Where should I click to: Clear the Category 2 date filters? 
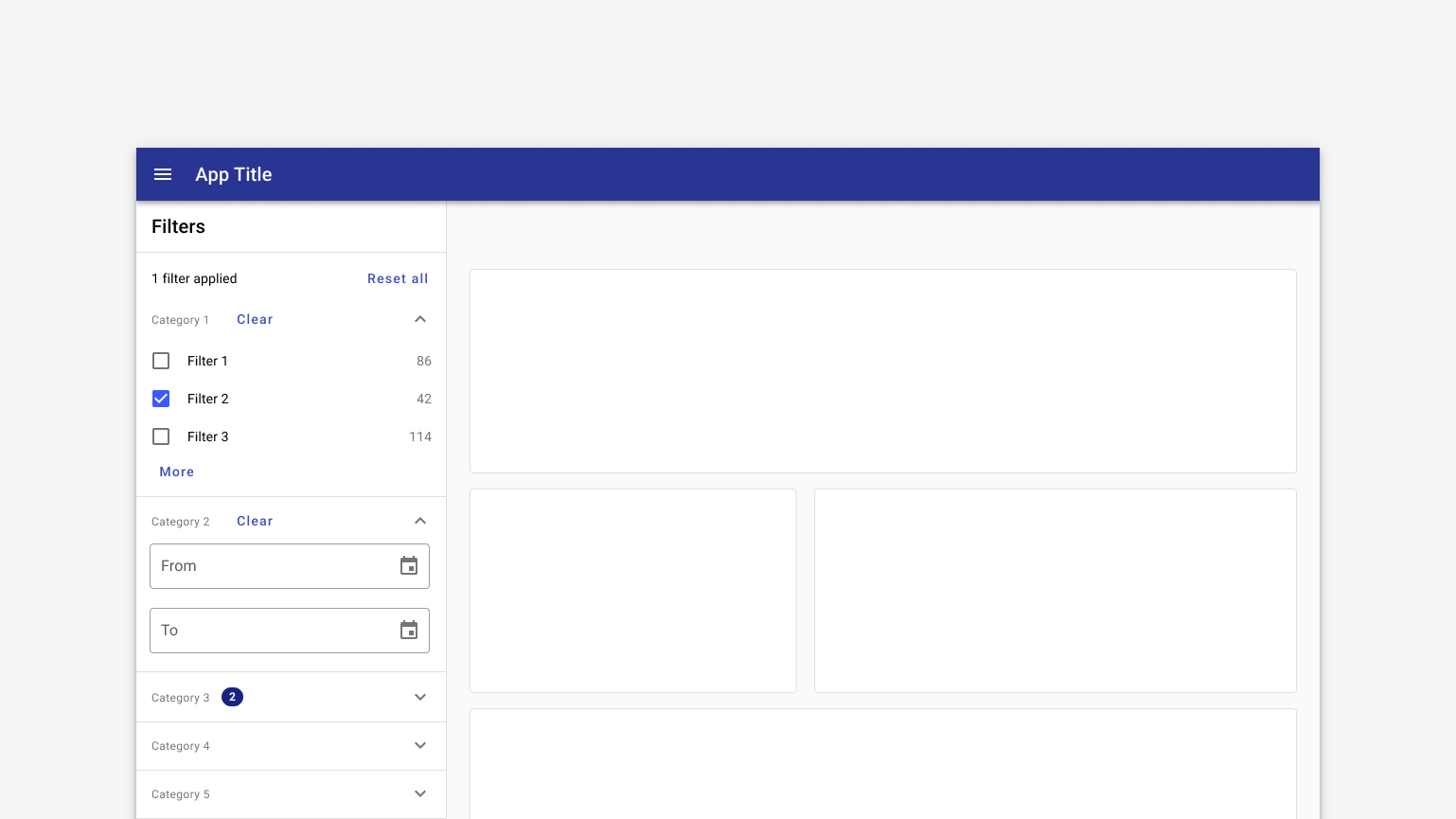255,521
